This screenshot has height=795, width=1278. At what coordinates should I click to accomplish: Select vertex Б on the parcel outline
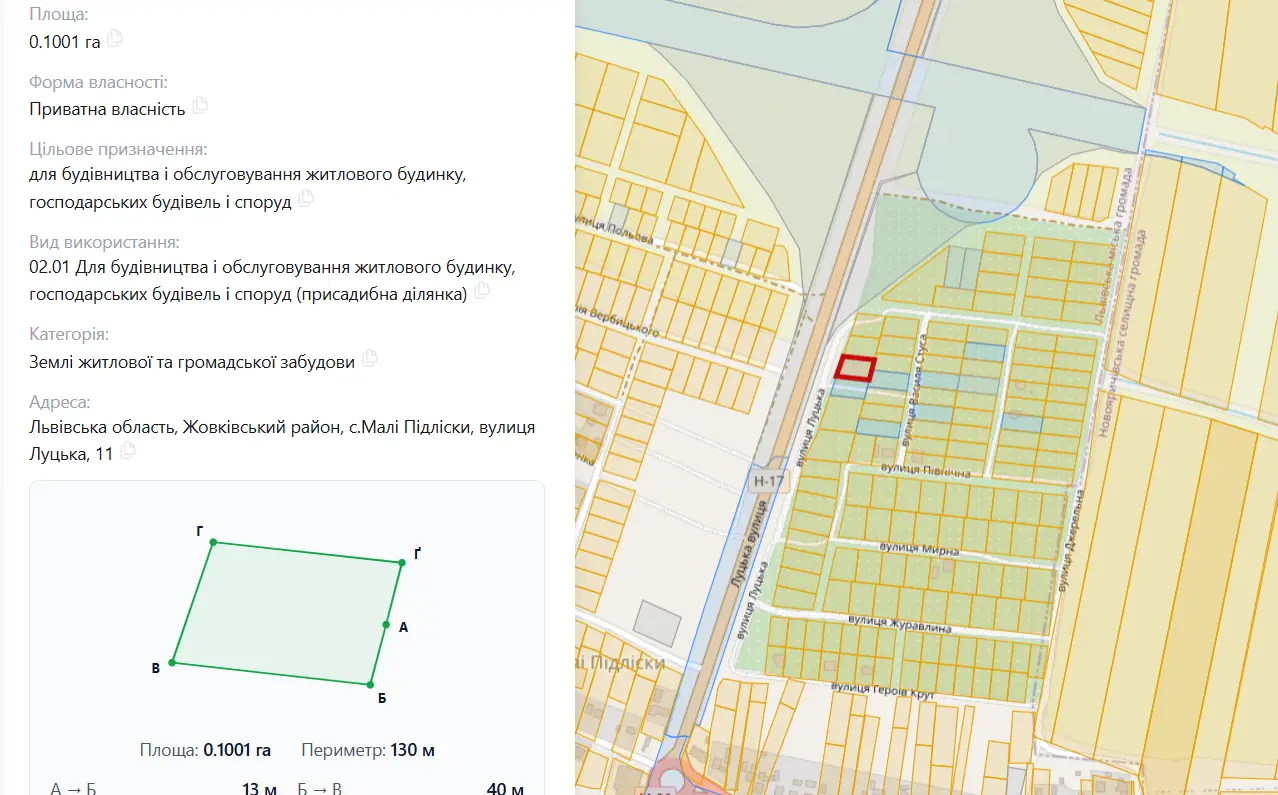pos(370,685)
